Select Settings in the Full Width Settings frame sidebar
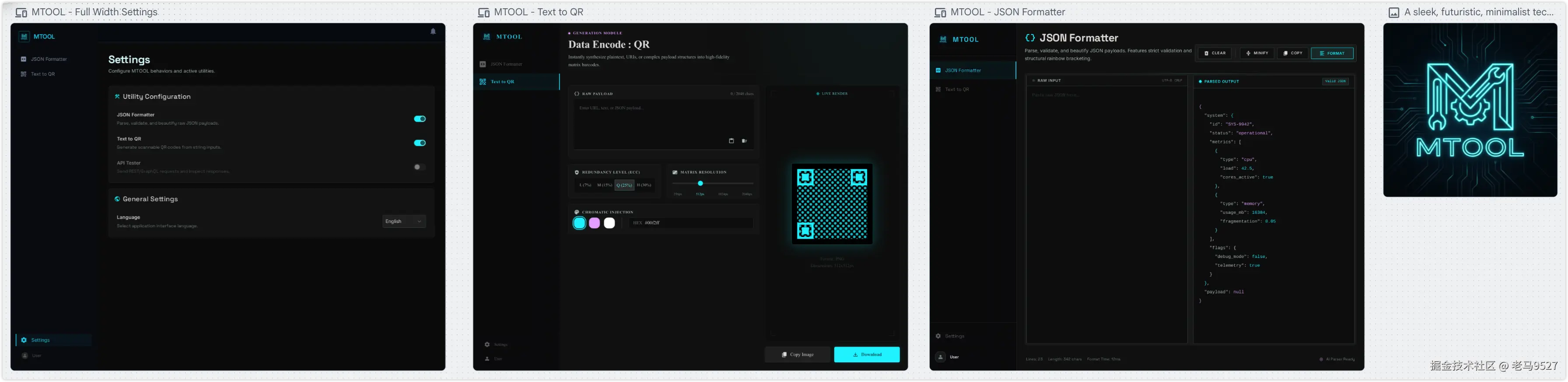 (53, 340)
